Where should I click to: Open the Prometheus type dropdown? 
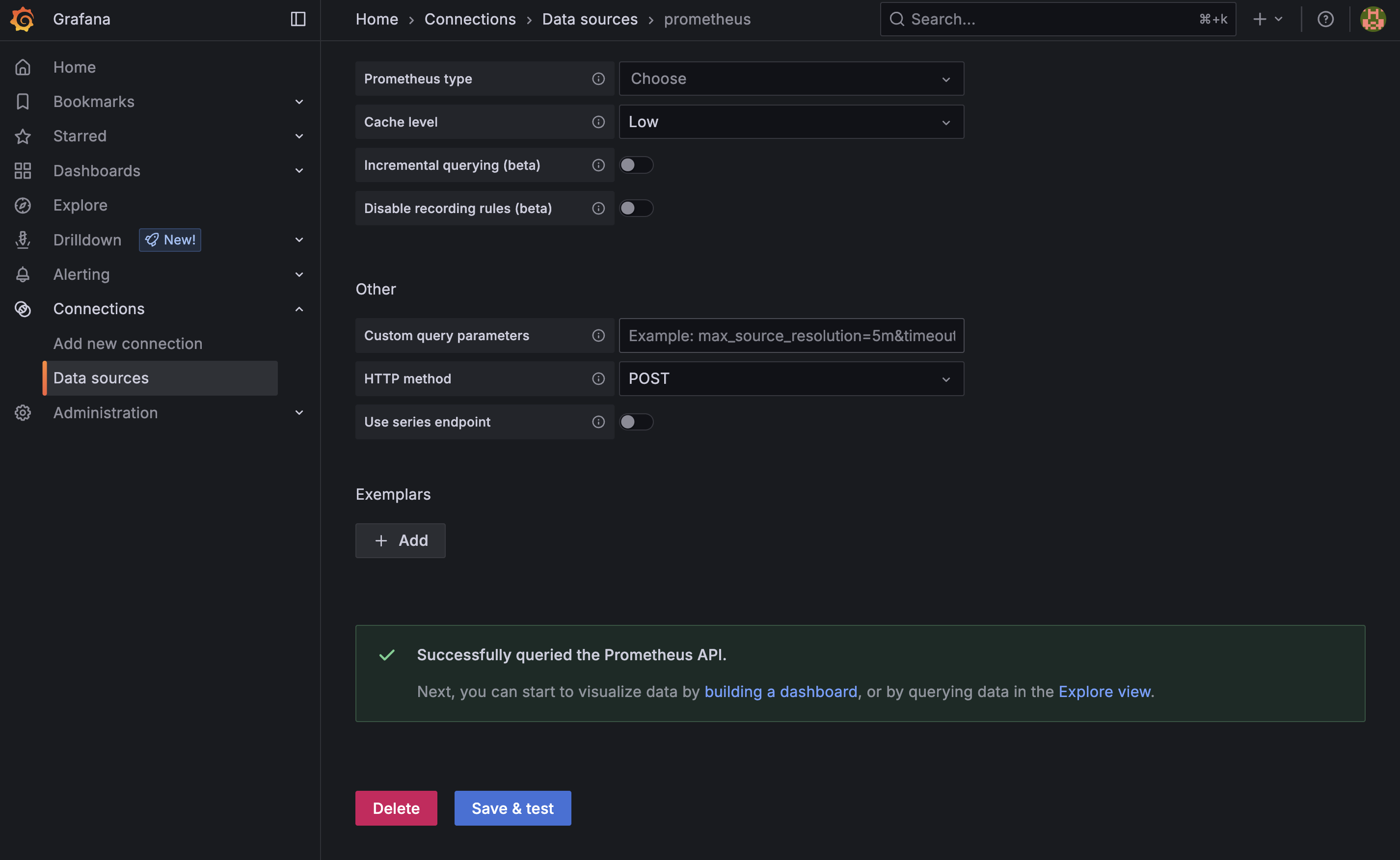[x=790, y=79]
